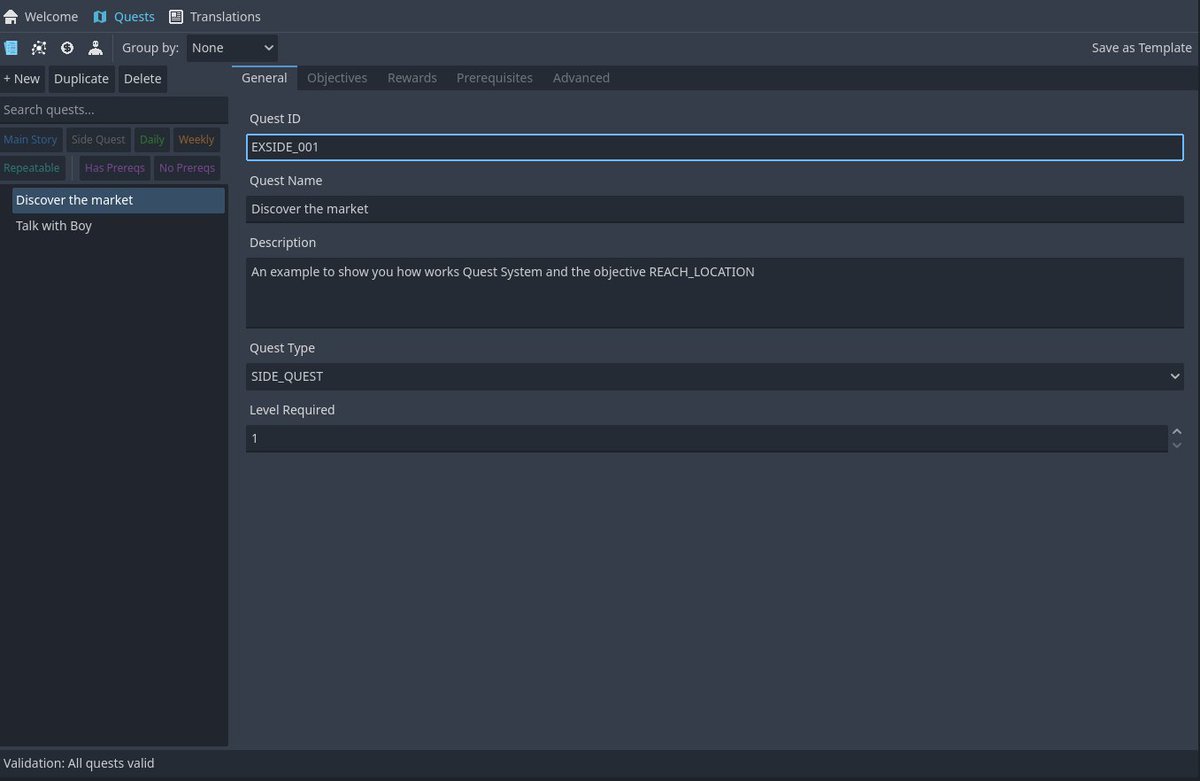Open the Translations tab
The image size is (1200, 781).
[215, 17]
